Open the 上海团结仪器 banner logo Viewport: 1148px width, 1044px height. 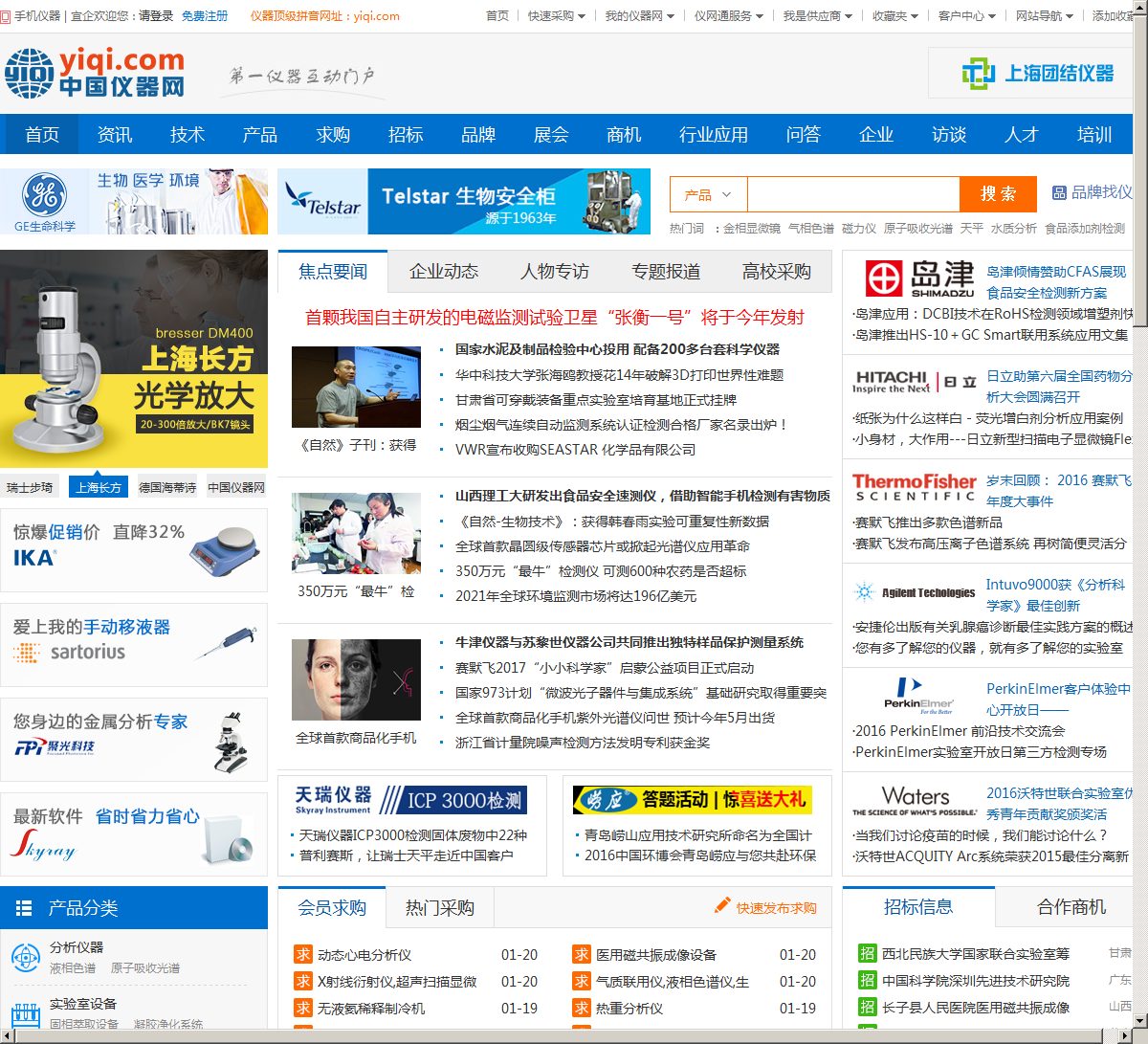coord(1037,73)
